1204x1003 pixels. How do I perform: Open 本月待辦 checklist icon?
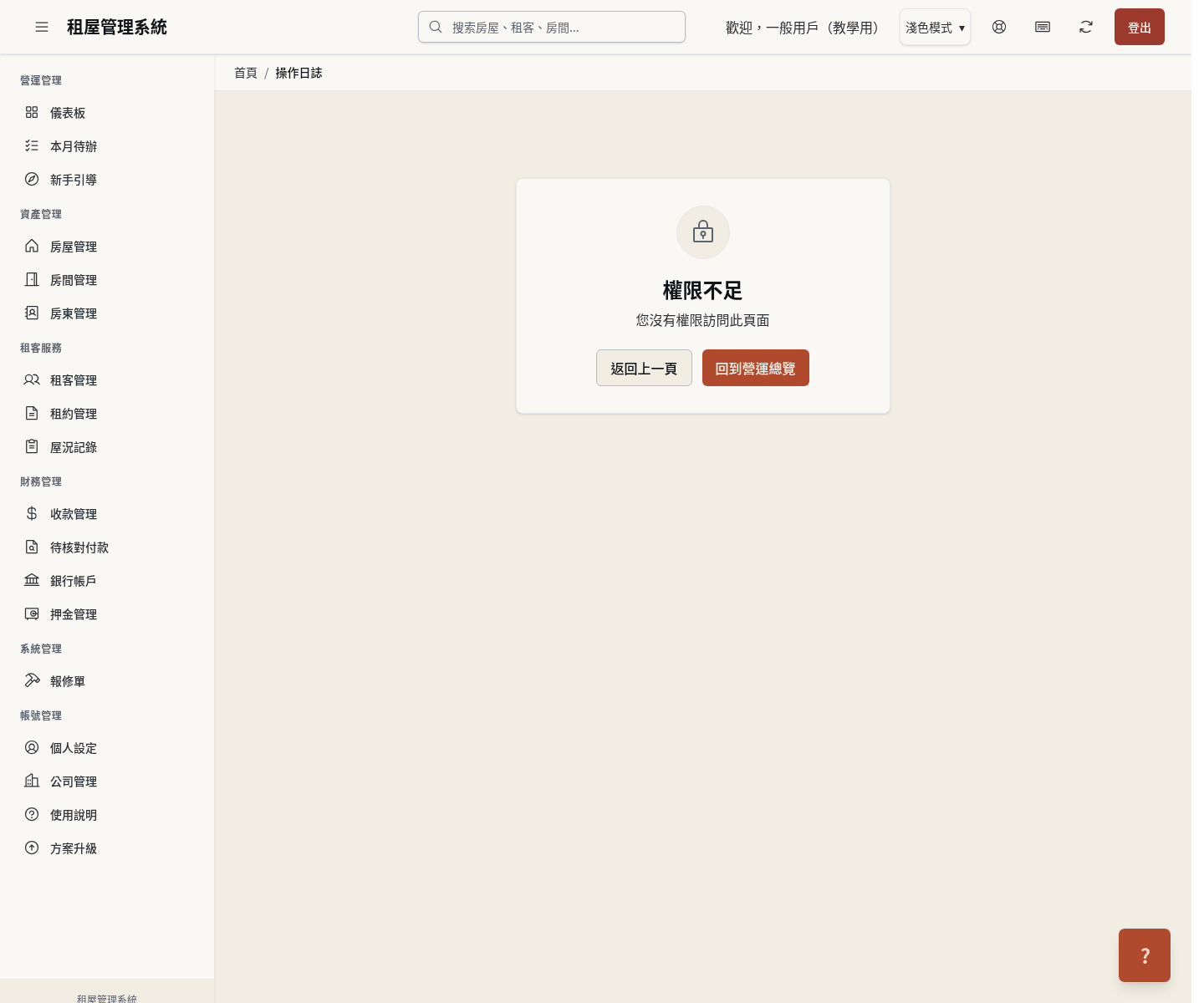32,145
